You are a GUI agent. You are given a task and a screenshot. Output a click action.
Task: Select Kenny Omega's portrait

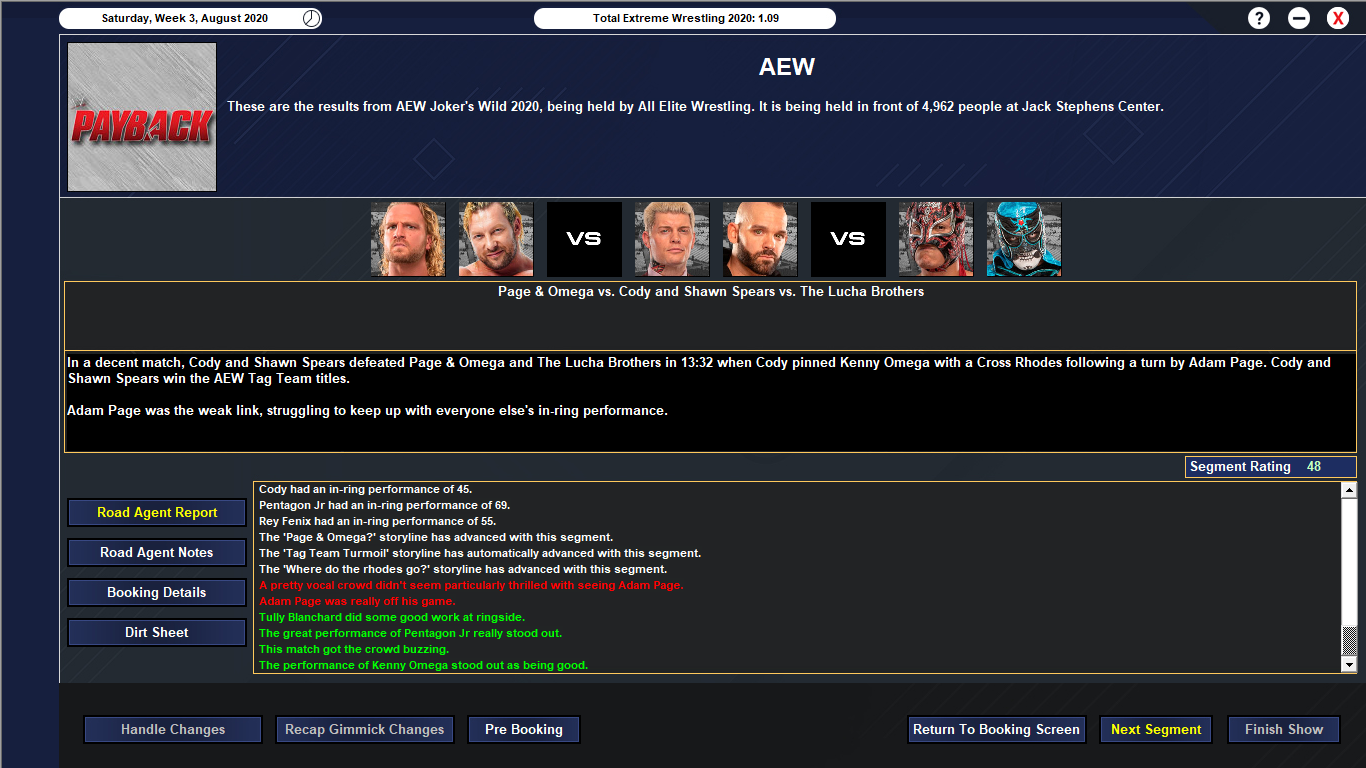click(496, 239)
